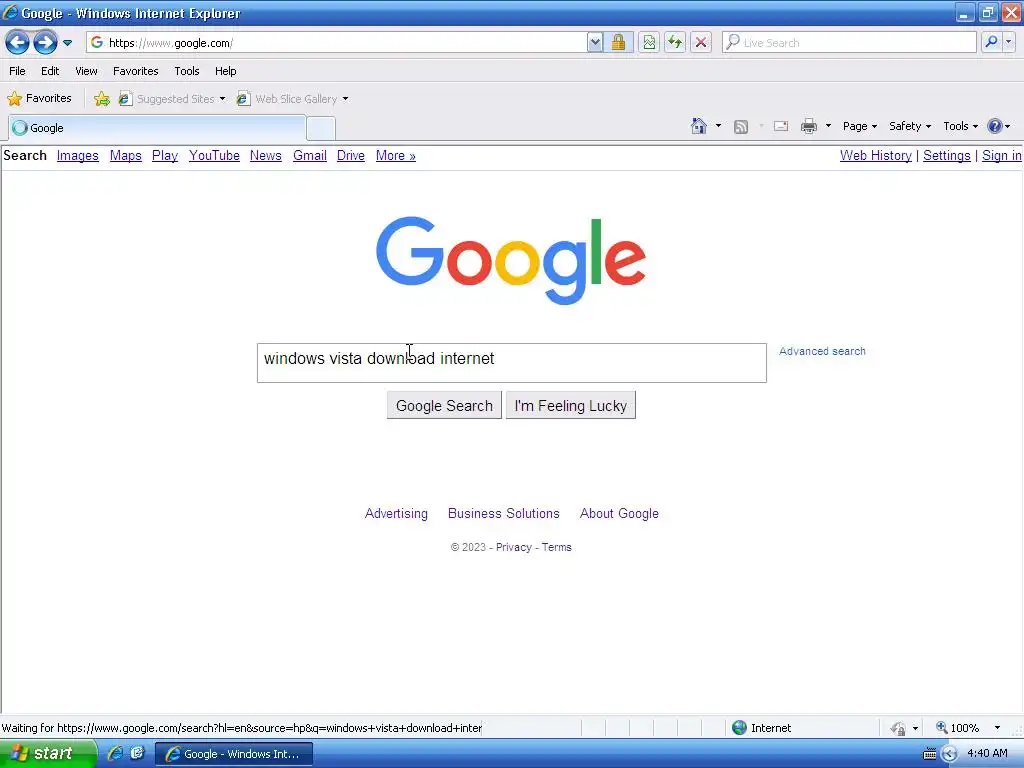Screen dimensions: 1024x768
Task: Select the Google - Windows Internet Explorer taskbar button
Action: click(x=234, y=754)
